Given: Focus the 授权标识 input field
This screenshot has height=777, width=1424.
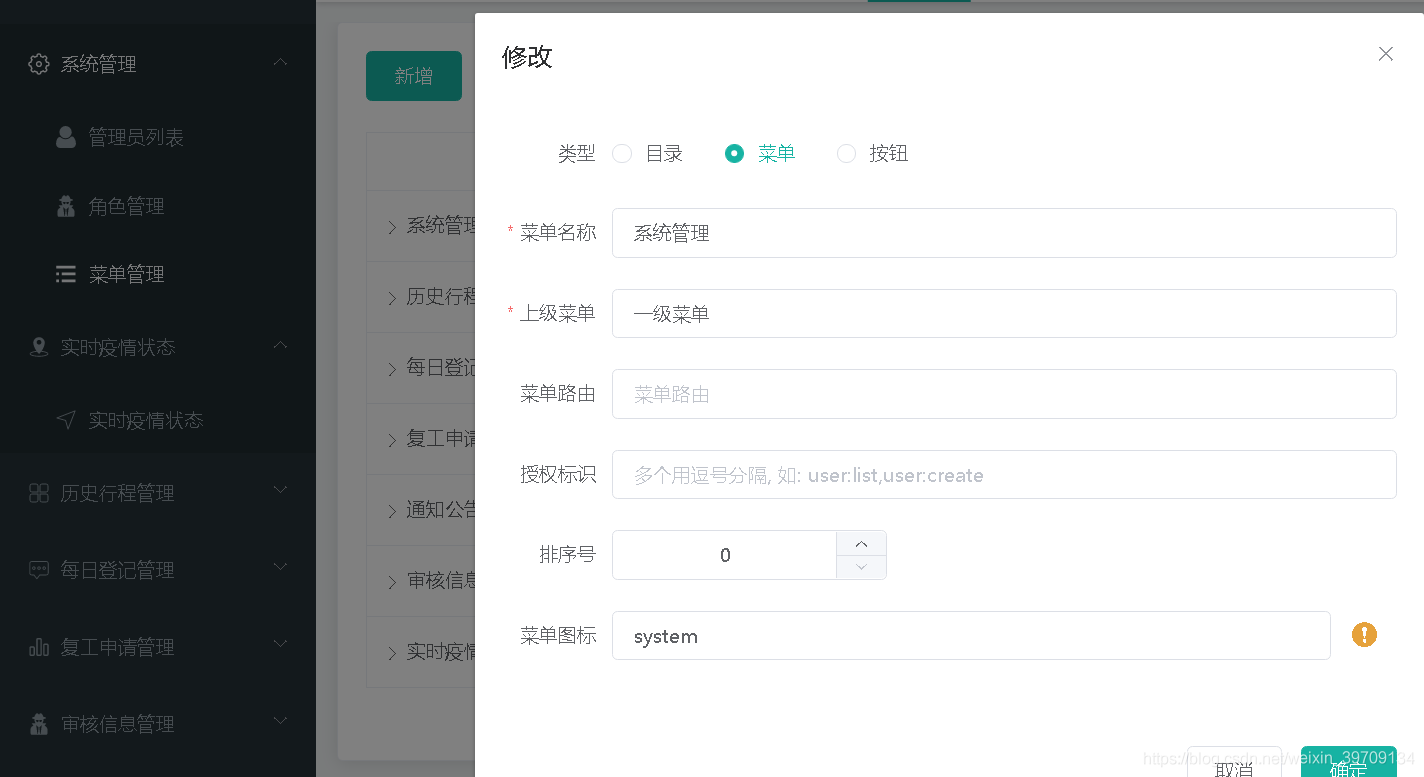Looking at the screenshot, I should [1004, 474].
